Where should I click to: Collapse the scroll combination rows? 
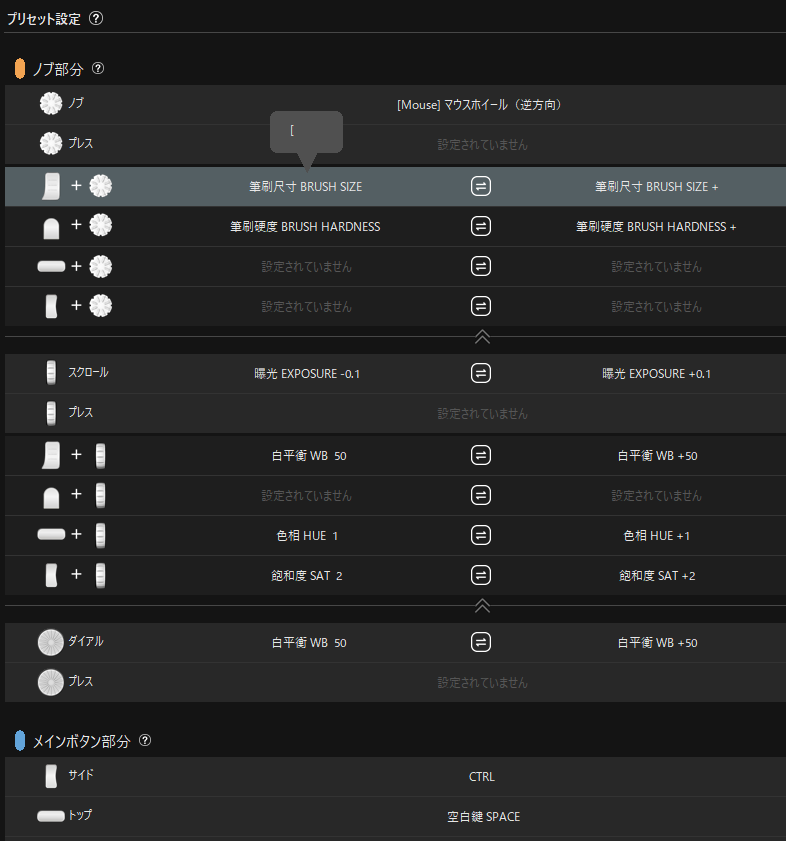(x=481, y=606)
